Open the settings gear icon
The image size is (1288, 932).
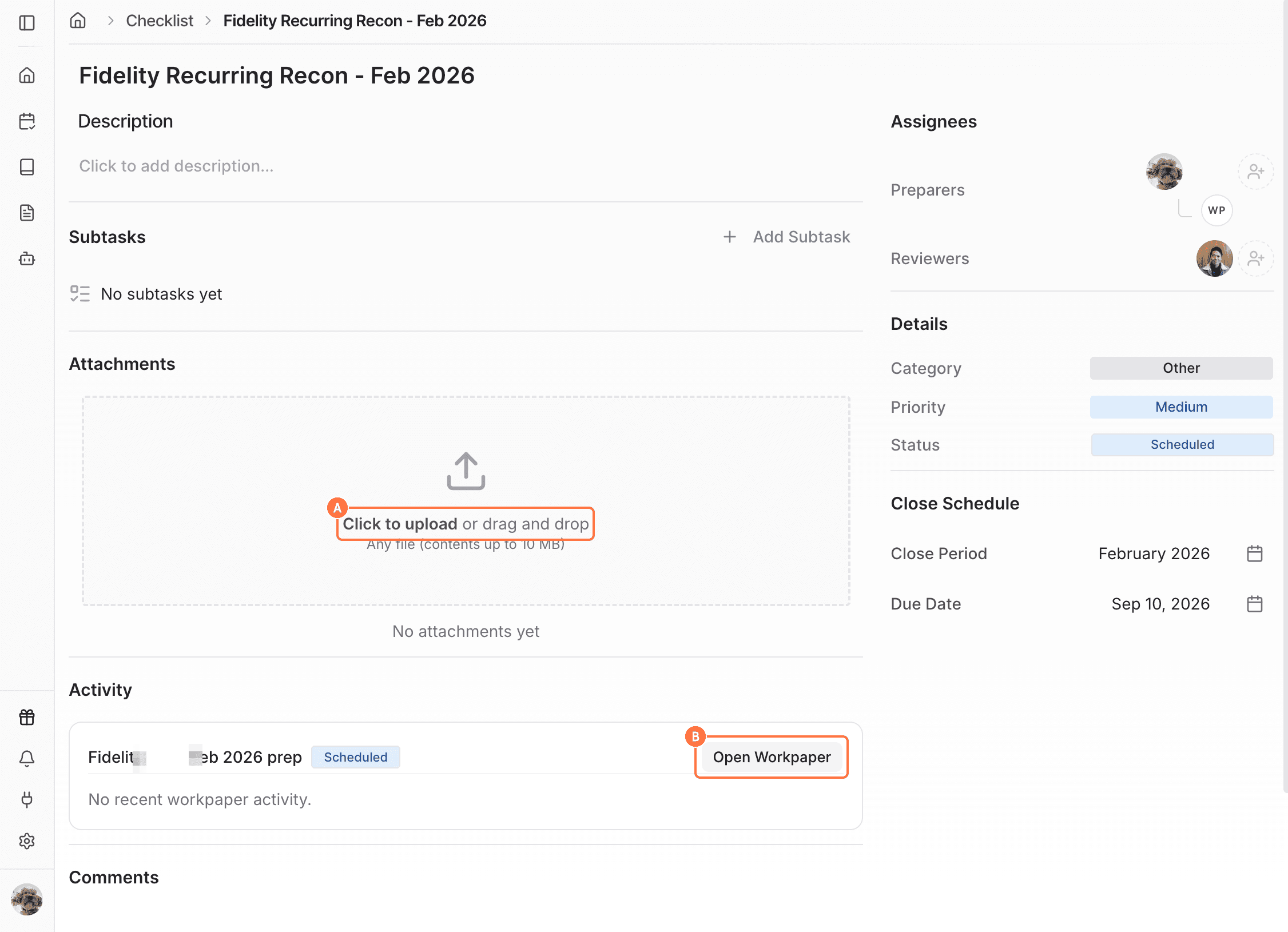(x=27, y=841)
